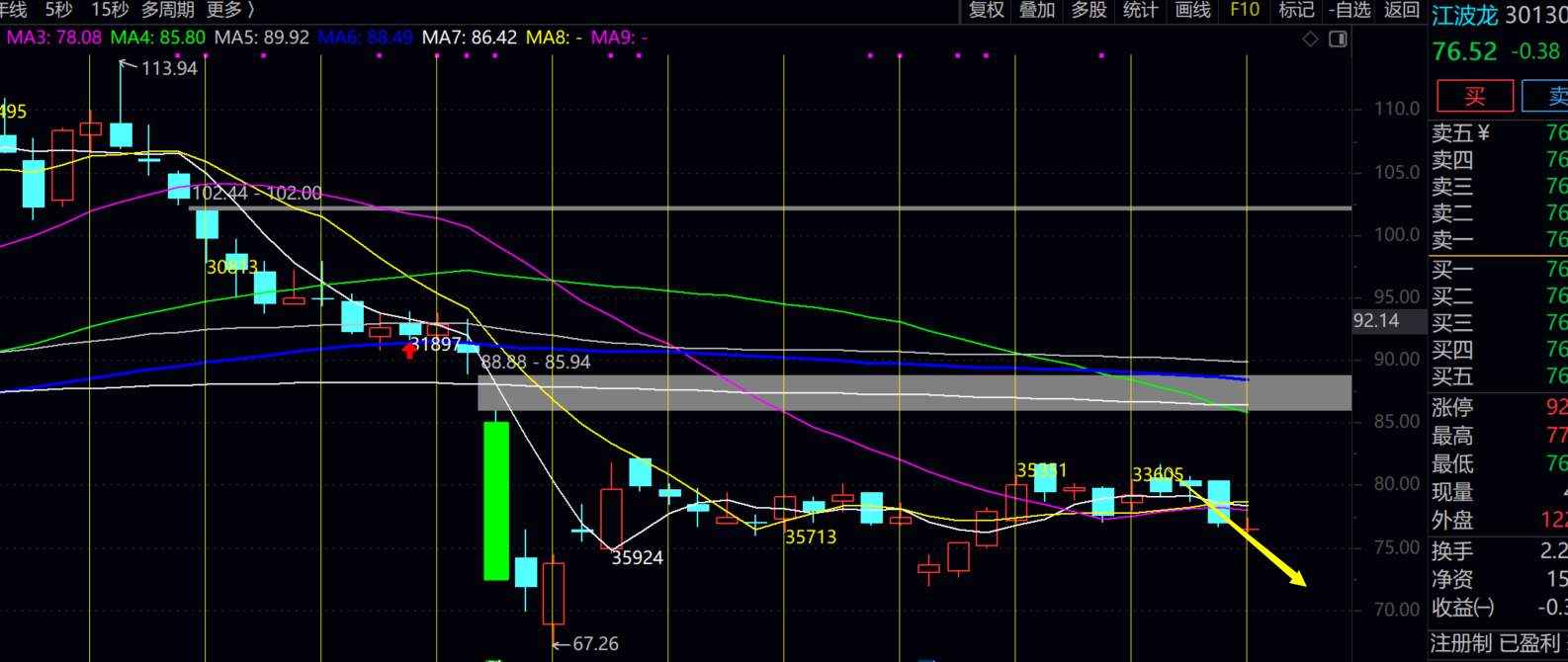Toggle 自选 watchlist for this stock
Image resolution: width=1568 pixels, height=662 pixels.
click(1350, 10)
